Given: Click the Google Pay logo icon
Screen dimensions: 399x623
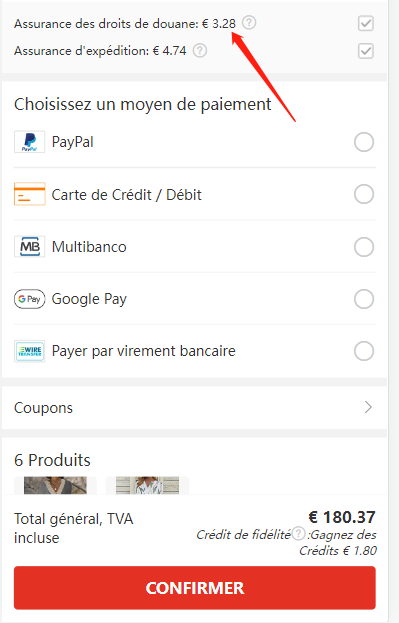Looking at the screenshot, I should 29,299.
